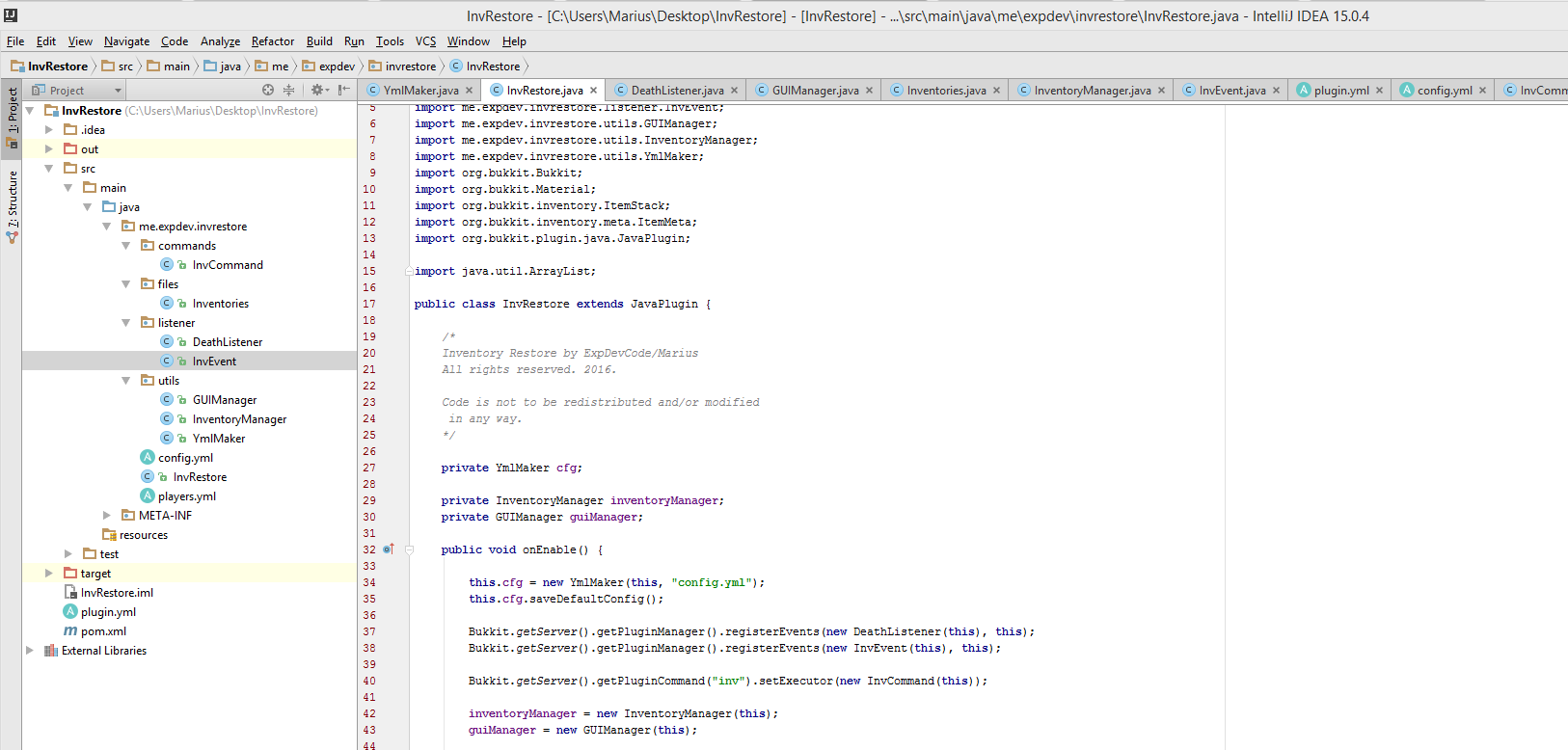Click the DeathListener class icon in tree

point(167,341)
